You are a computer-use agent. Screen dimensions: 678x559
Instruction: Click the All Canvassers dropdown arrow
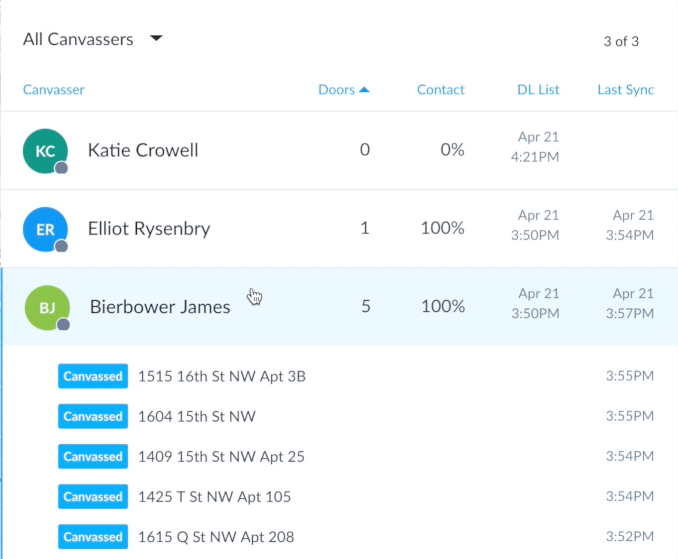(x=156, y=38)
